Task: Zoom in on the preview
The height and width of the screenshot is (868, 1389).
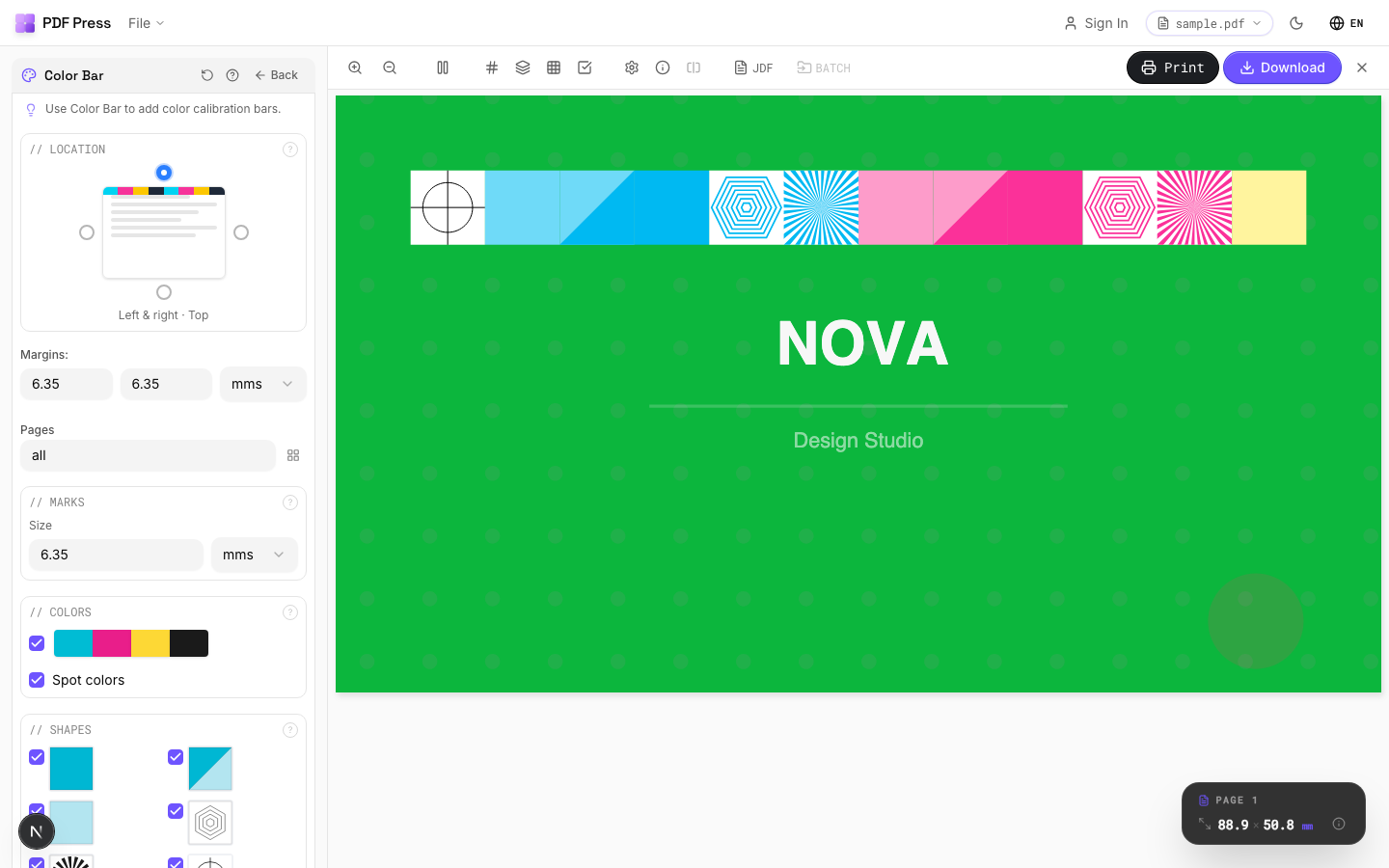Action: pyautogui.click(x=355, y=68)
